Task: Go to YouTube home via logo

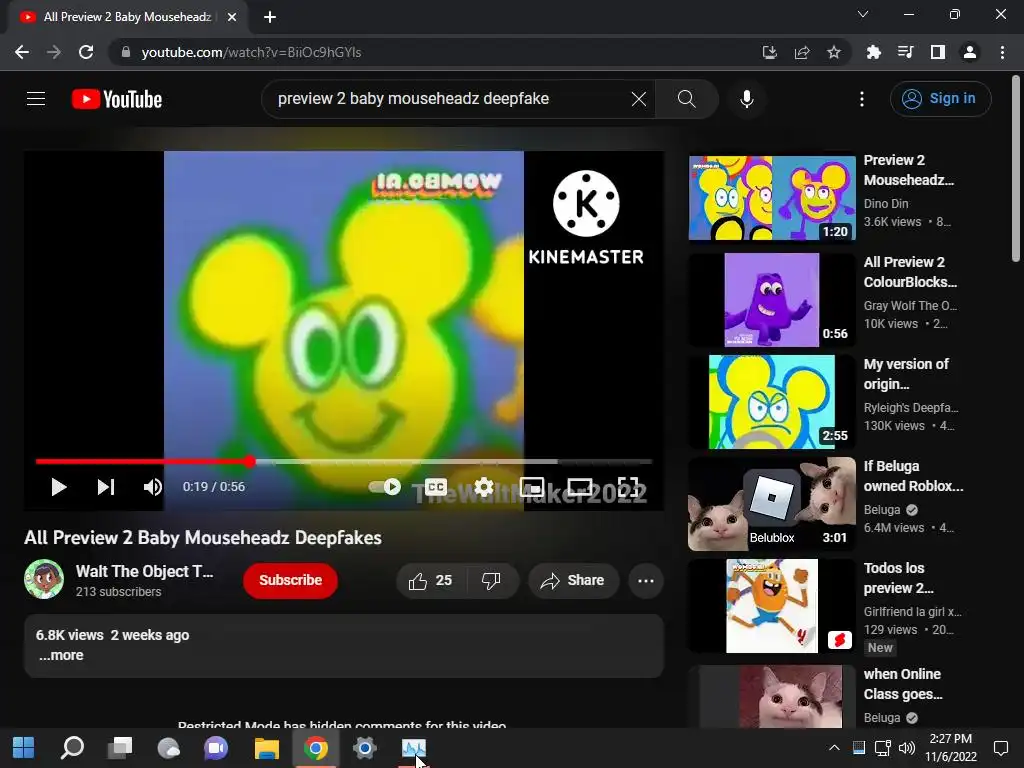Action: (116, 99)
